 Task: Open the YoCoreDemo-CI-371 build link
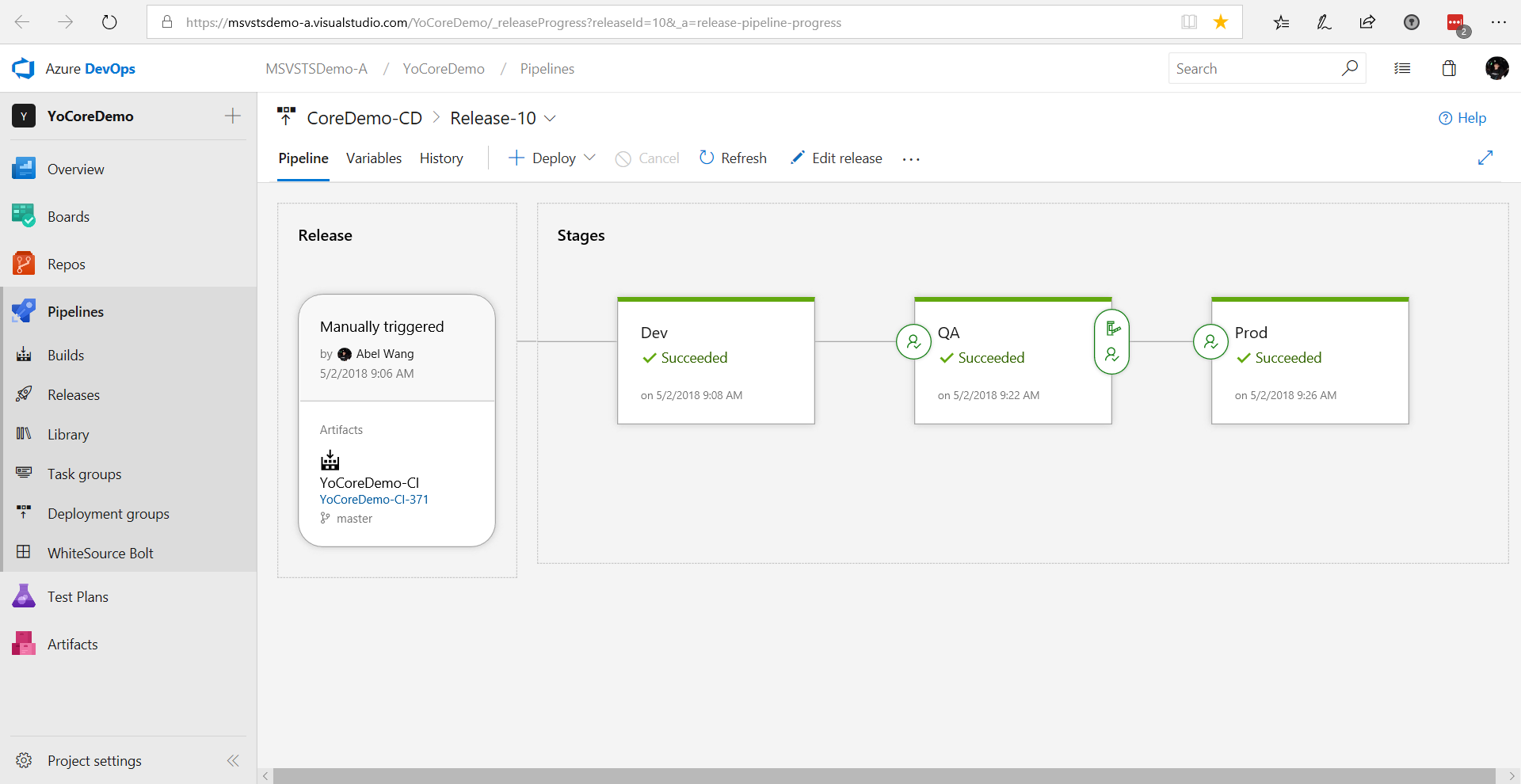(374, 500)
